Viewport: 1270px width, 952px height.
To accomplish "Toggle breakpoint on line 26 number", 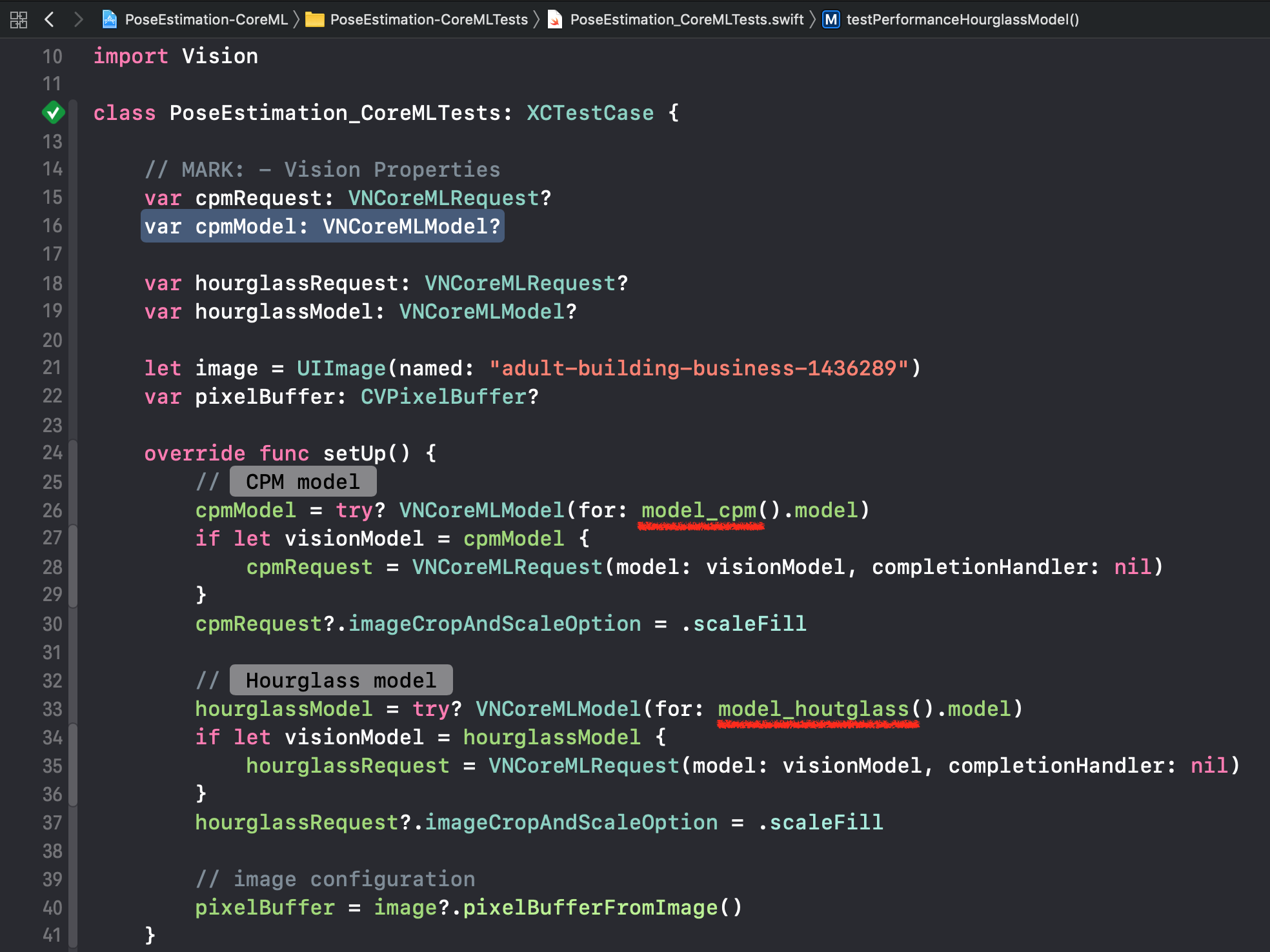I will [x=52, y=510].
